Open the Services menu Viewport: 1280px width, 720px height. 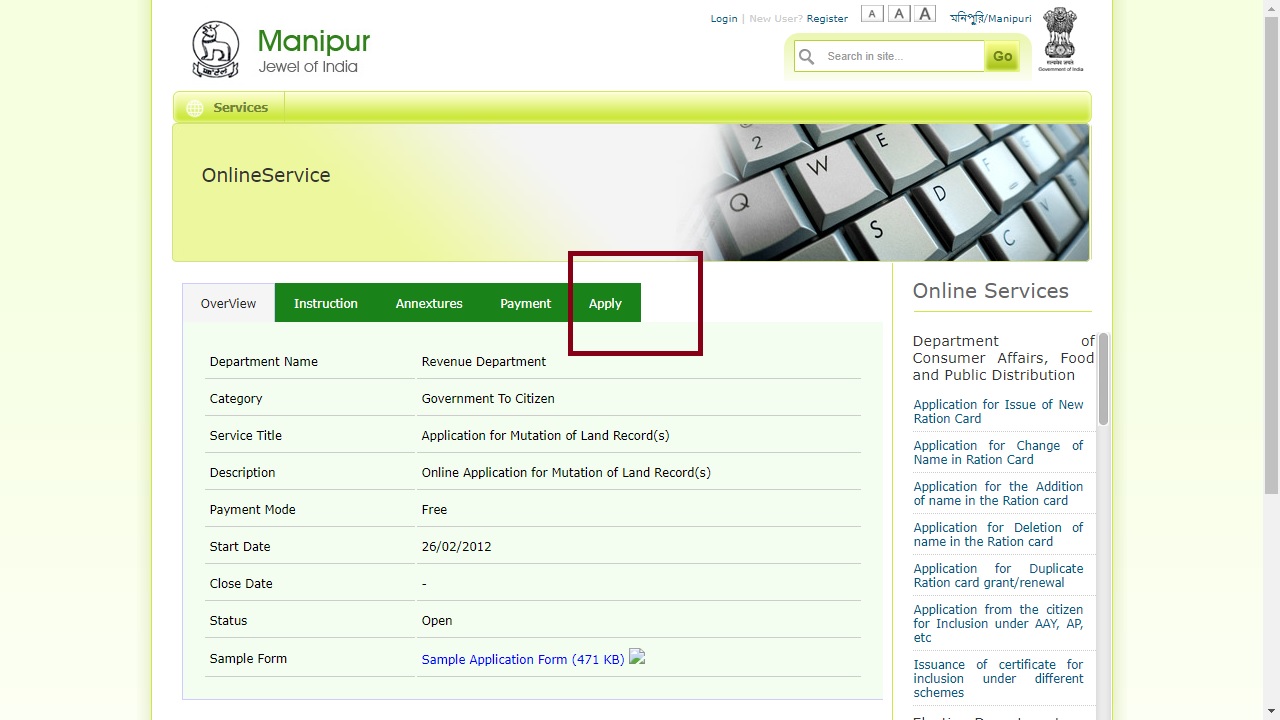[x=240, y=108]
